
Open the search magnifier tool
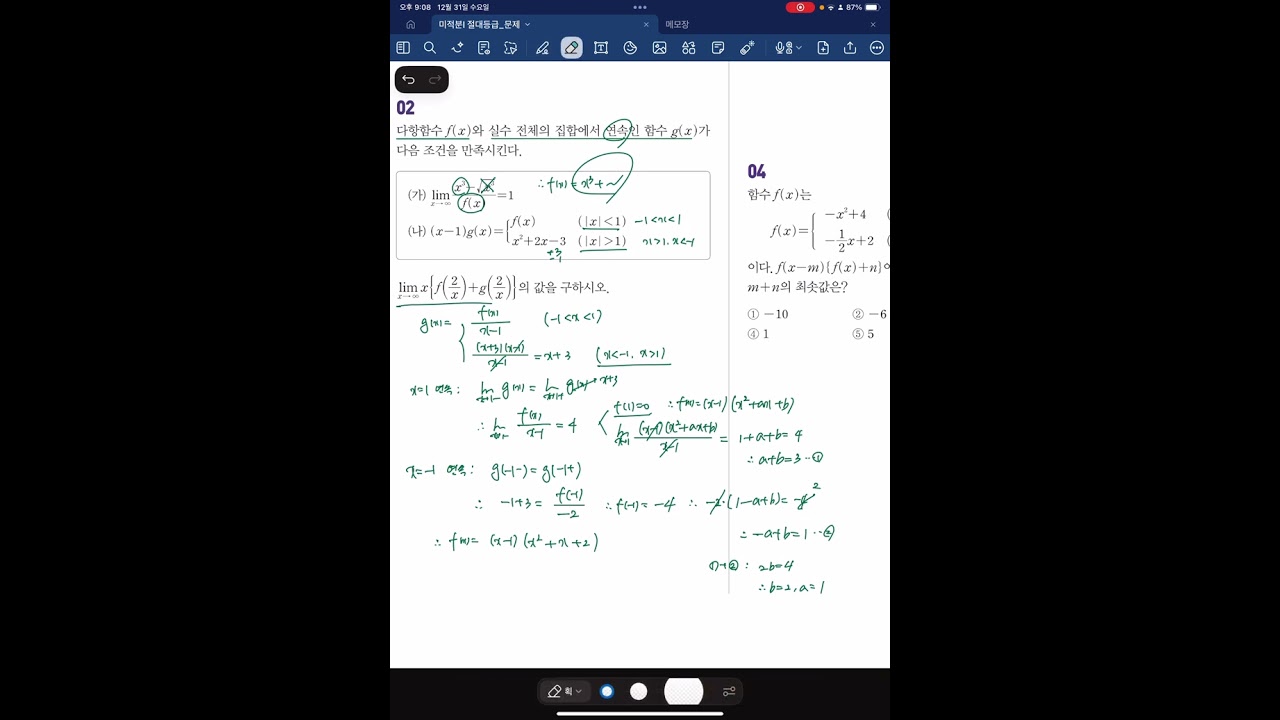coord(430,47)
